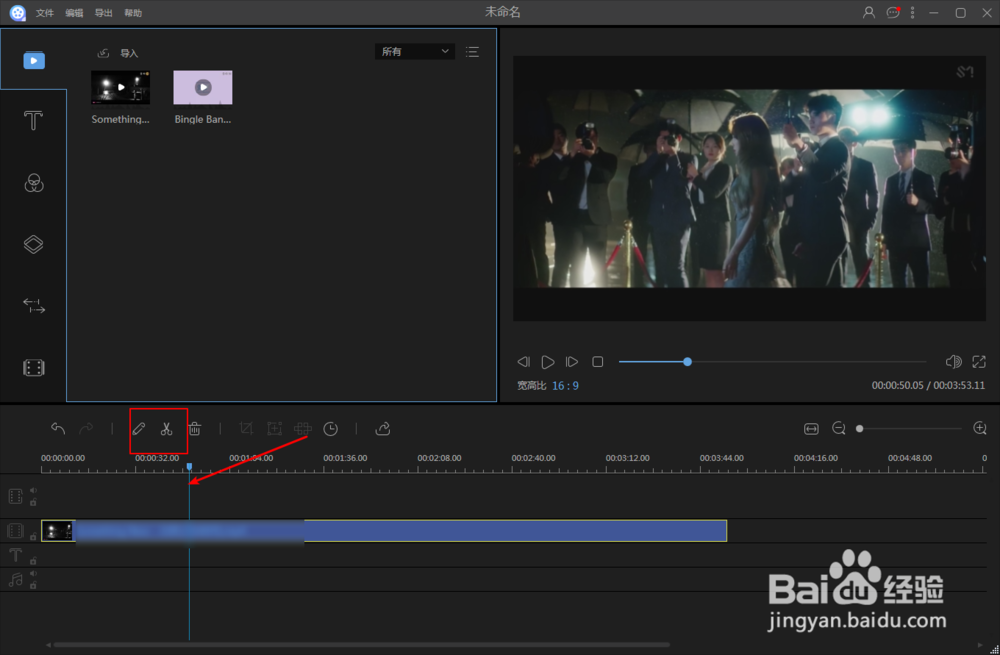This screenshot has height=655, width=1000.
Task: Delete selected clip with trash icon
Action: click(195, 429)
